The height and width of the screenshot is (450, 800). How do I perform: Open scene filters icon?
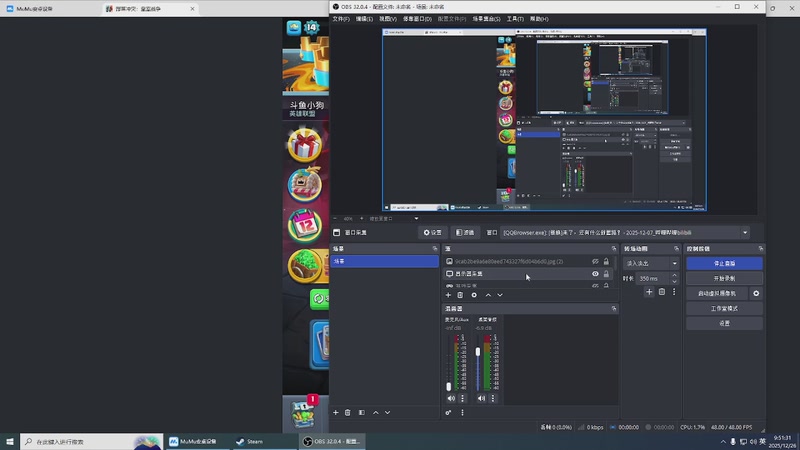[x=362, y=413]
